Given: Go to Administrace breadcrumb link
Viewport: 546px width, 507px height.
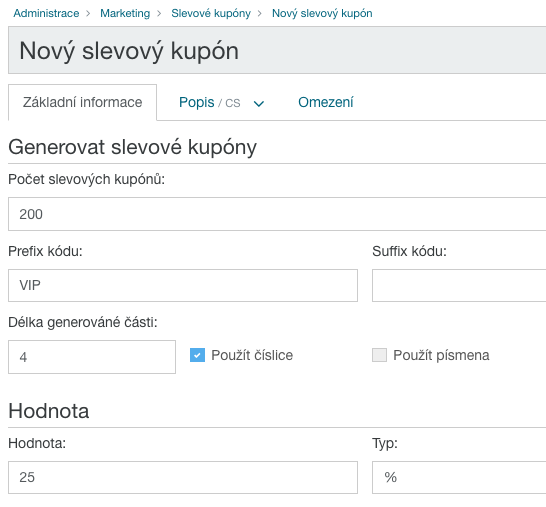Looking at the screenshot, I should pos(46,13).
